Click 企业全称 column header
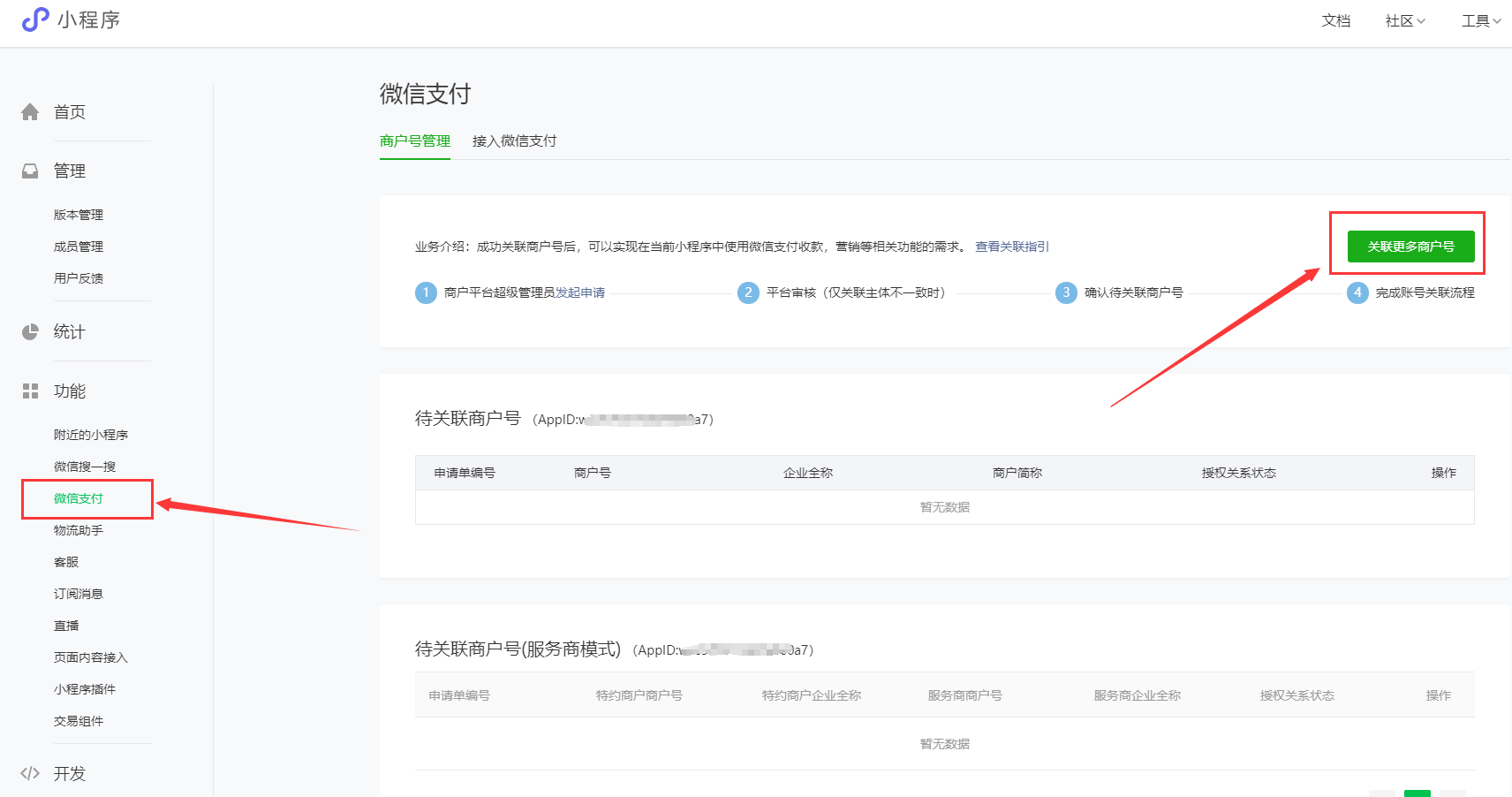1512x797 pixels. pos(808,474)
